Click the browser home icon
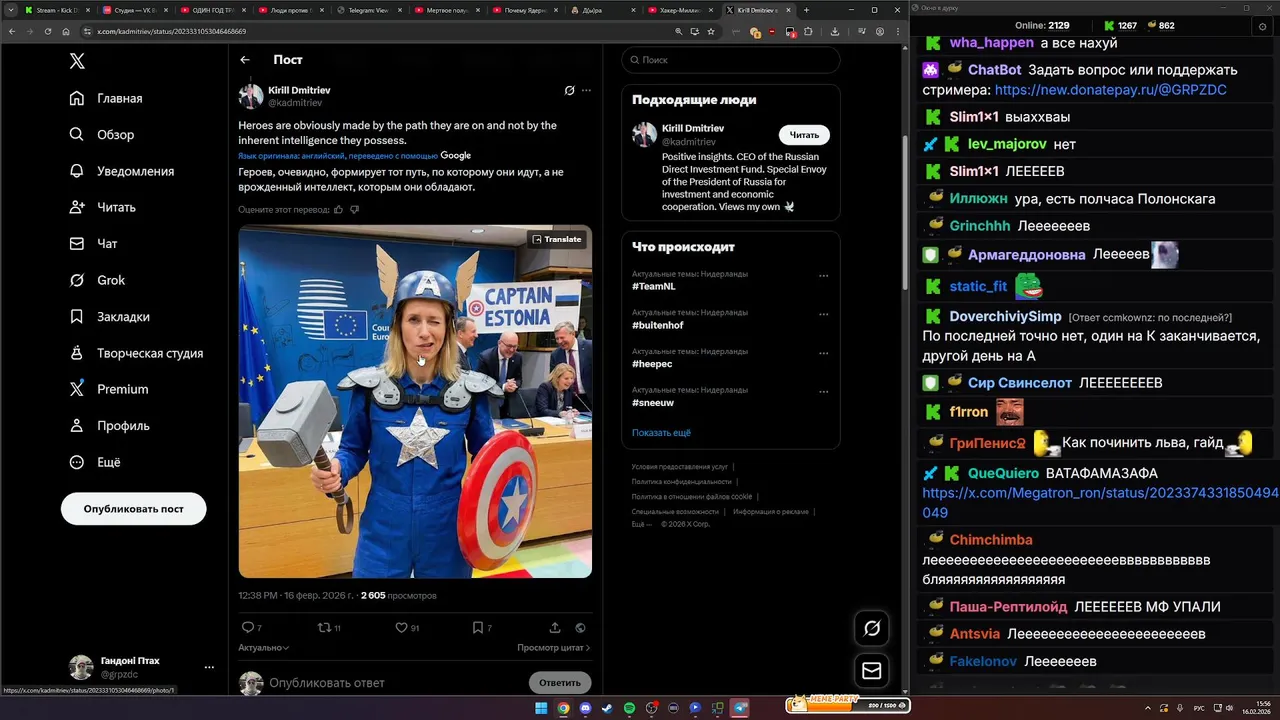 pos(65,31)
